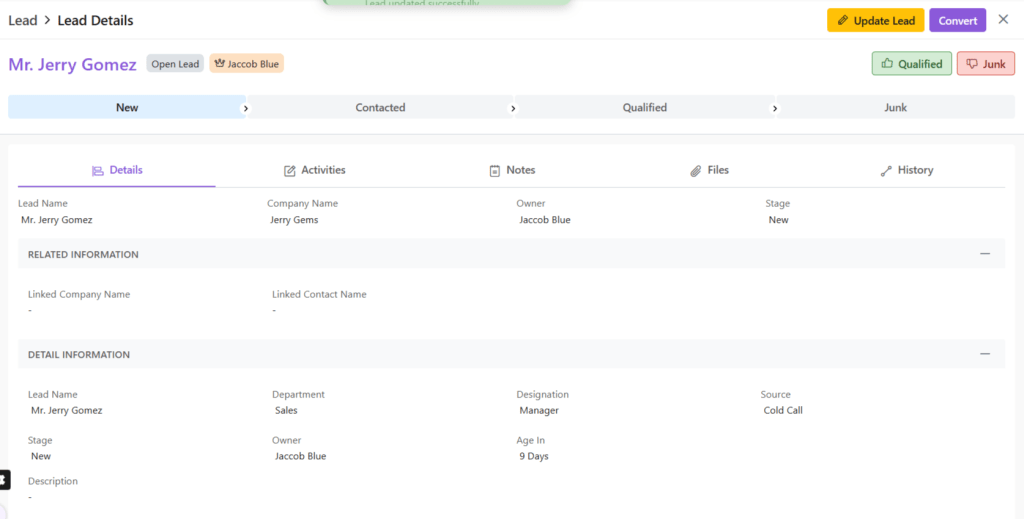
Task: Click the thumbs-up icon on Qualified
Action: [886, 64]
